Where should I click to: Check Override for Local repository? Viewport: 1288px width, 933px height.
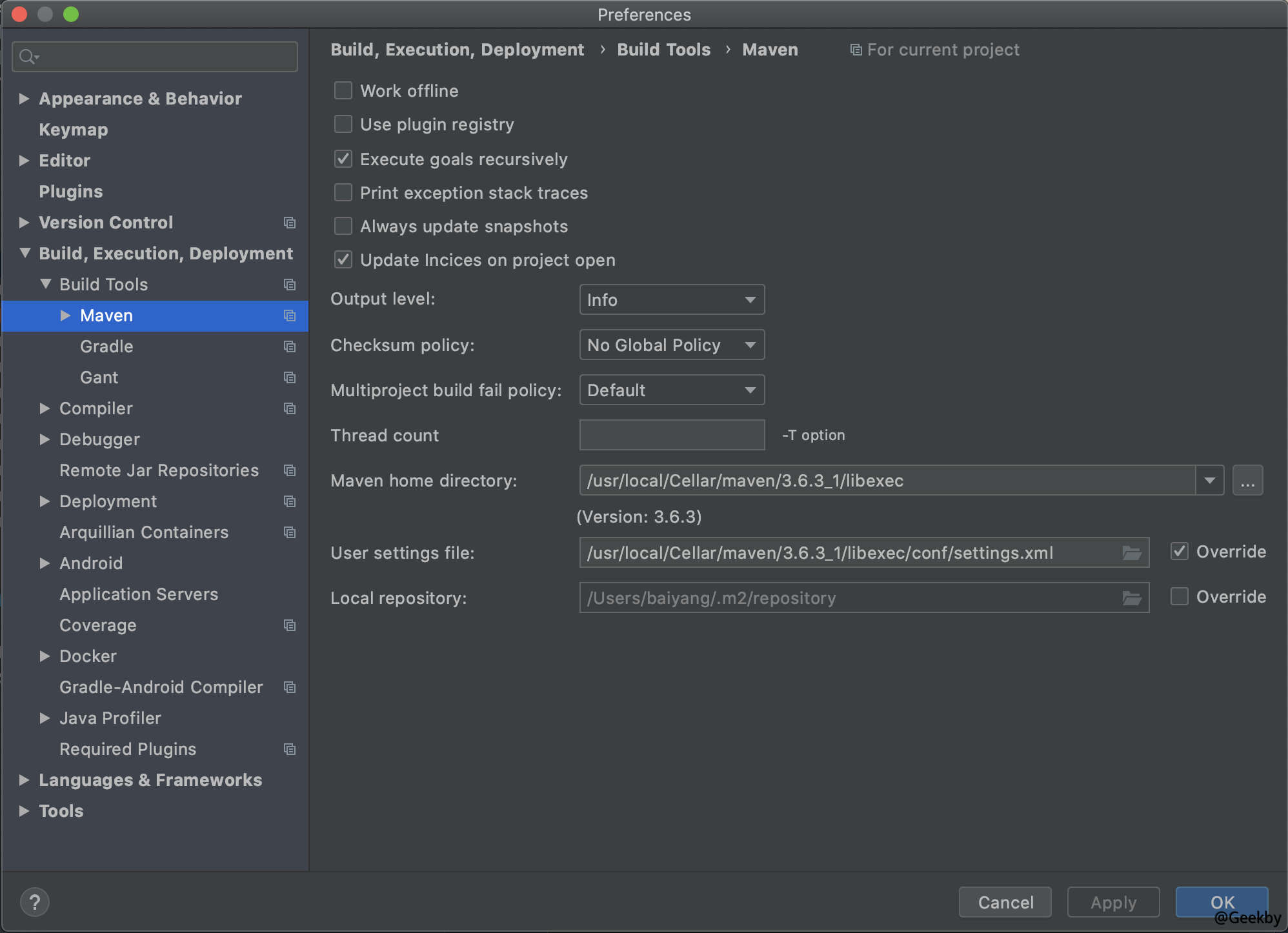coord(1179,597)
